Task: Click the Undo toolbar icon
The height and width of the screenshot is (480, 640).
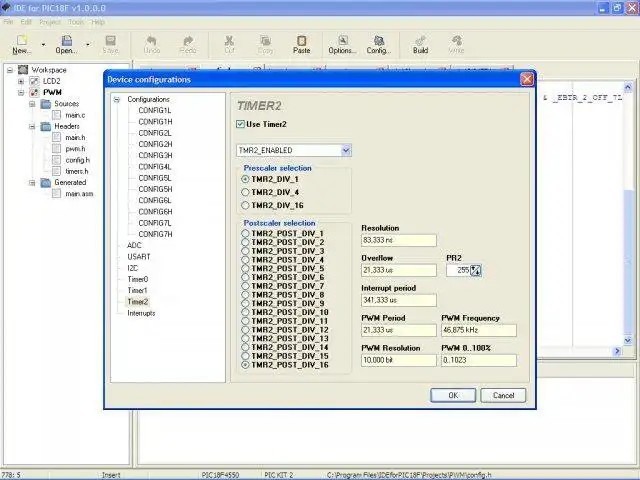Action: [151, 40]
